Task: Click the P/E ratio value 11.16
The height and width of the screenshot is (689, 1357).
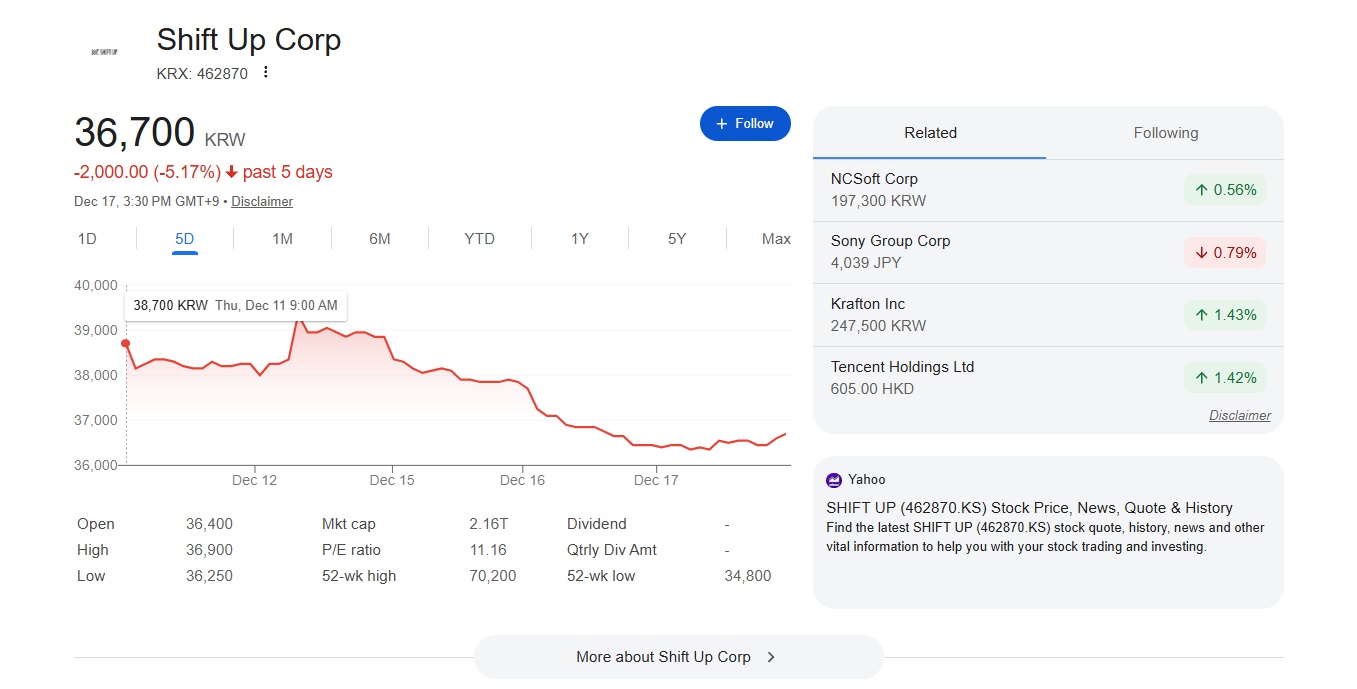Action: 488,550
